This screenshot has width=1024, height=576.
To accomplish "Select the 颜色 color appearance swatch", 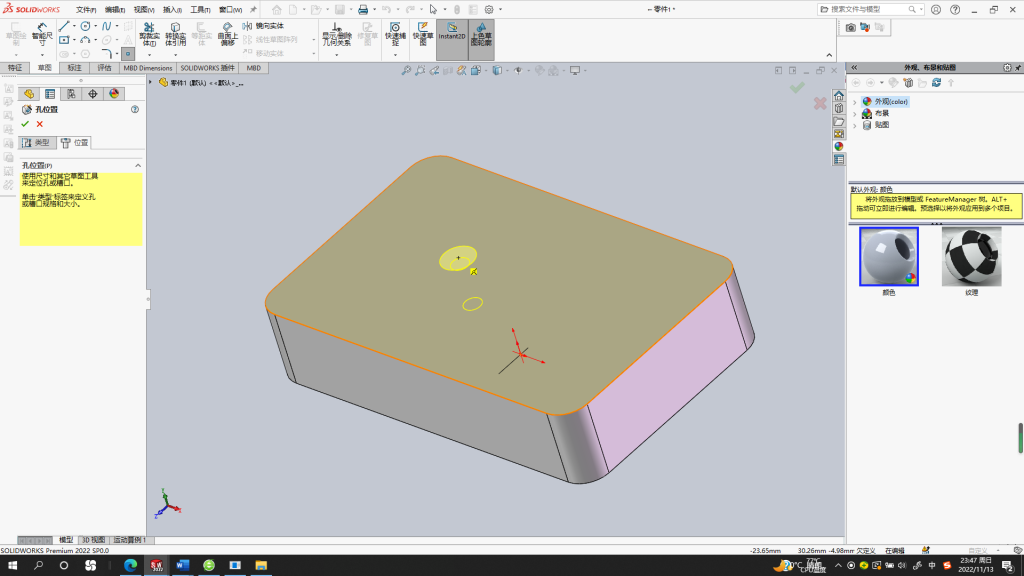I will [x=889, y=257].
